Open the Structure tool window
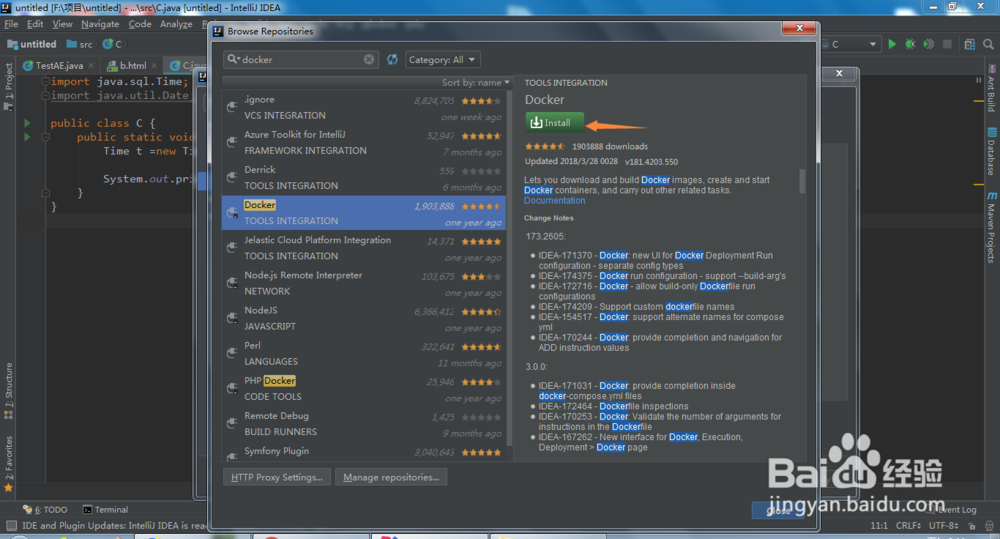Image resolution: width=1000 pixels, height=539 pixels. 8,390
